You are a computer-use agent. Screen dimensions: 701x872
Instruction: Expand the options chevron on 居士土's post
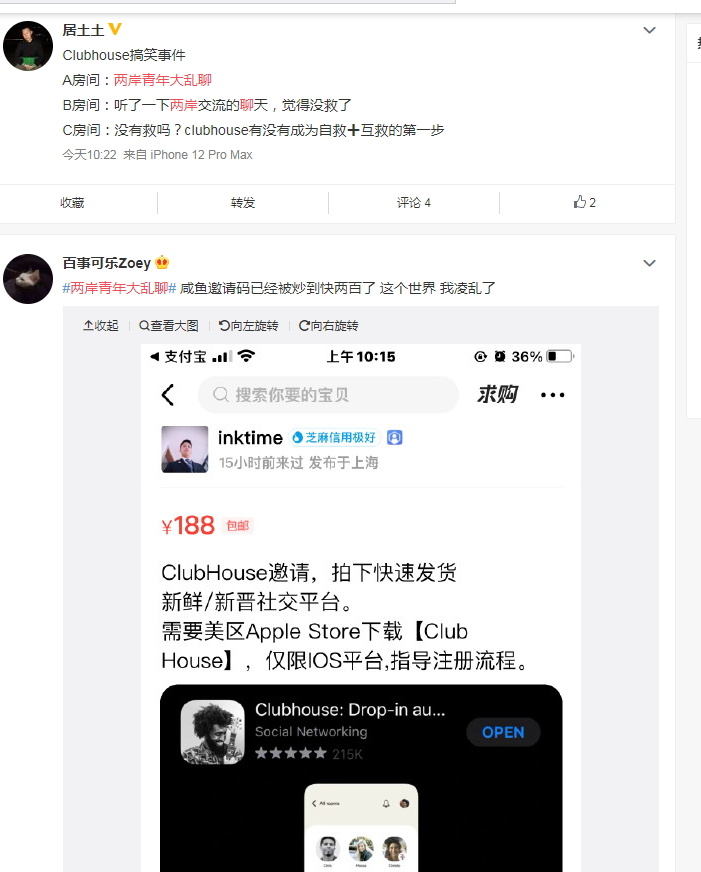649,30
